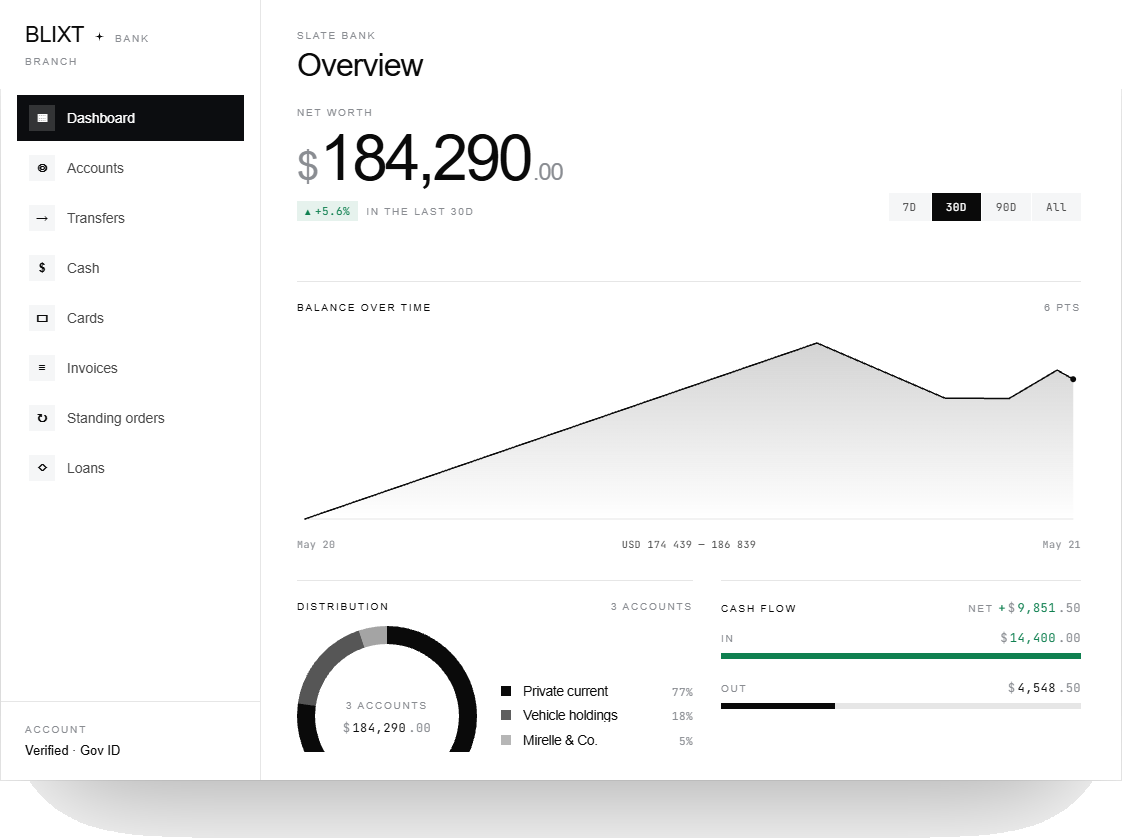Viewport: 1122px width, 838px height.
Task: Click the Transfers arrow icon
Action: point(42,218)
